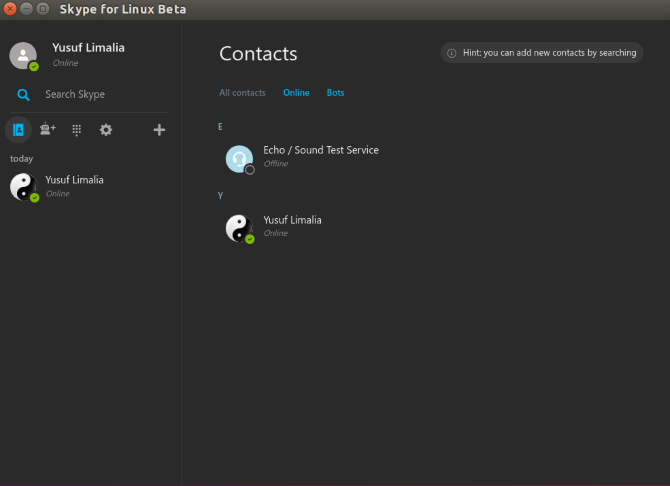Click the add bots icon
Screen dimensions: 670x486
coord(47,129)
